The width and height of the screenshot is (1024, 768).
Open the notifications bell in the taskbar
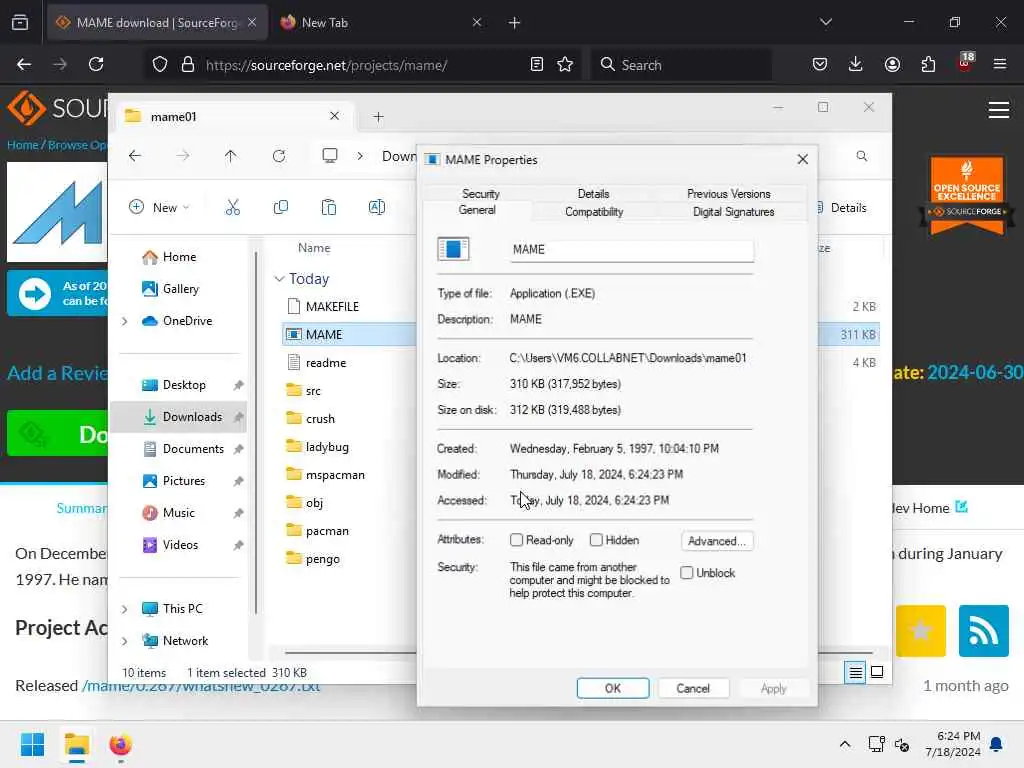(x=997, y=744)
